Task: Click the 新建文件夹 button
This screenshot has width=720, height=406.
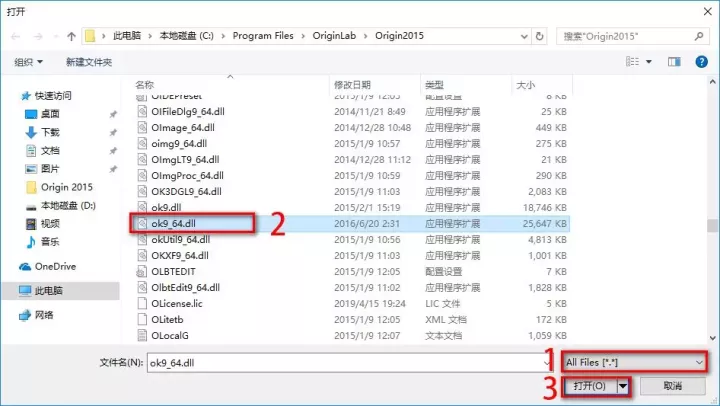Action: (89, 62)
